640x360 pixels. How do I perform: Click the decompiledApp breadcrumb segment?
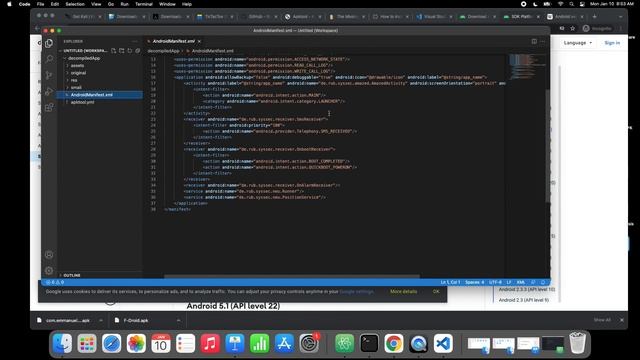coord(163,51)
